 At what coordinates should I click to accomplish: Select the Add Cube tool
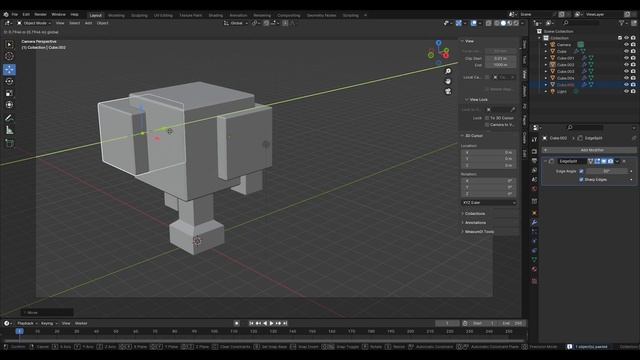coord(9,144)
